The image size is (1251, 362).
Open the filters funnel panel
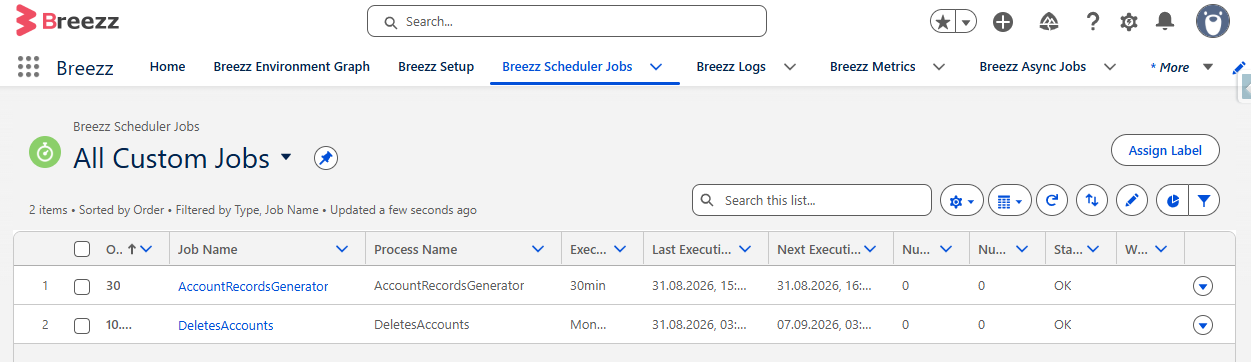[1204, 200]
